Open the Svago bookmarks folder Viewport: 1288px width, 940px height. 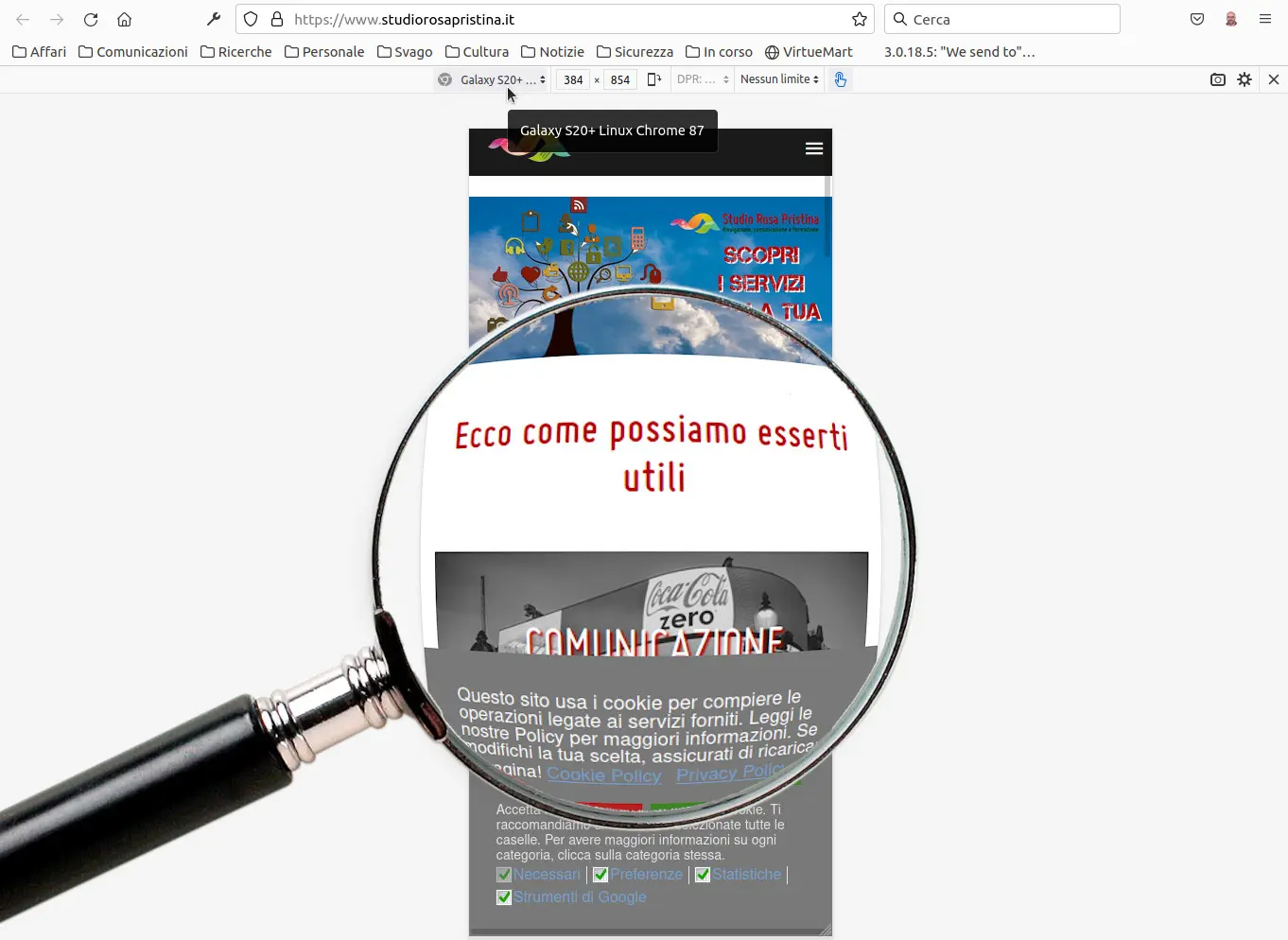coord(405,52)
